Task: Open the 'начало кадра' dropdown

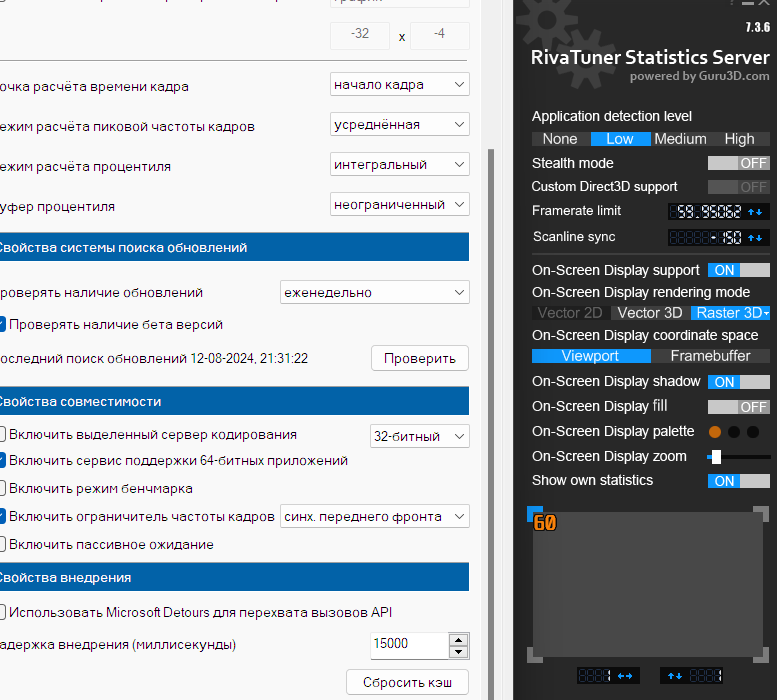Action: pyautogui.click(x=399, y=84)
